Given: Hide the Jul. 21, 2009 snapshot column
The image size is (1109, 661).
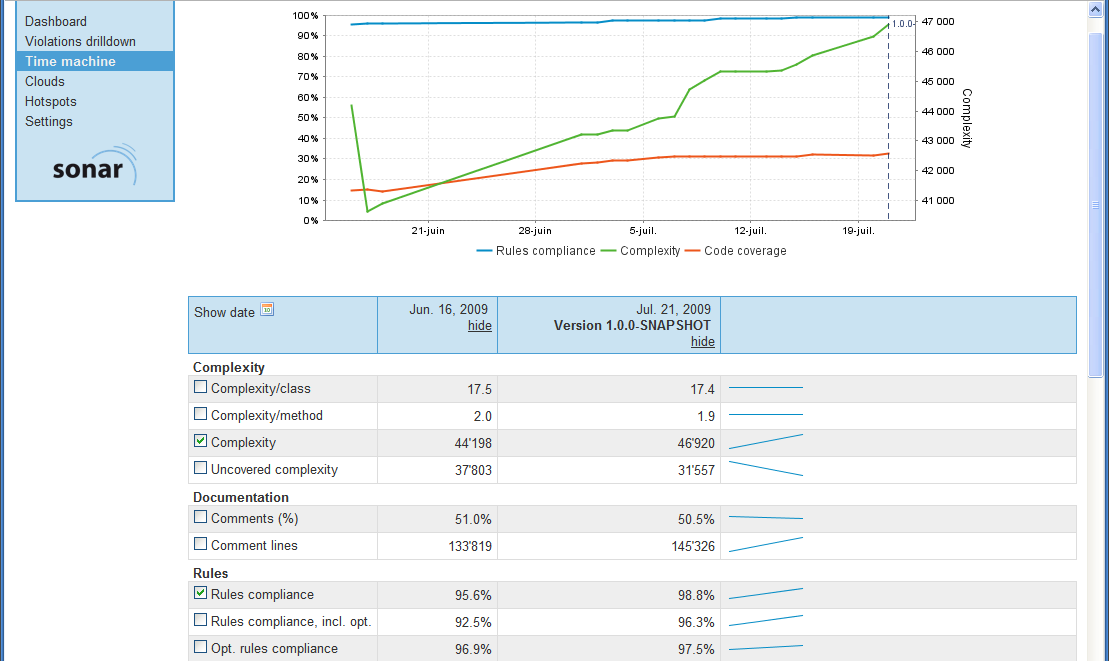Looking at the screenshot, I should point(702,342).
